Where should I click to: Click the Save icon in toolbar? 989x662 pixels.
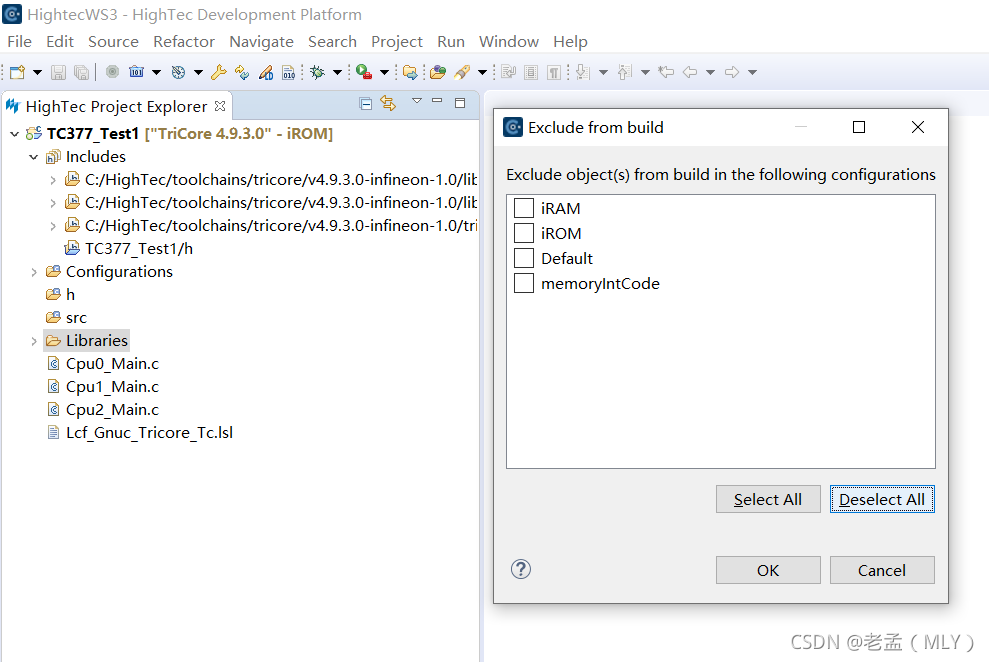tap(58, 72)
